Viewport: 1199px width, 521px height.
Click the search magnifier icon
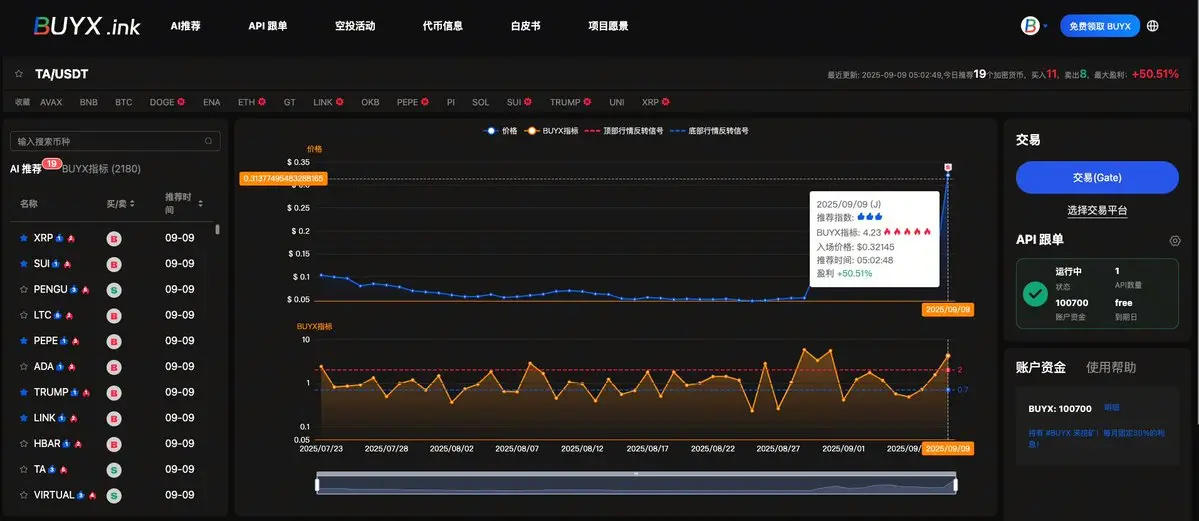click(x=209, y=142)
